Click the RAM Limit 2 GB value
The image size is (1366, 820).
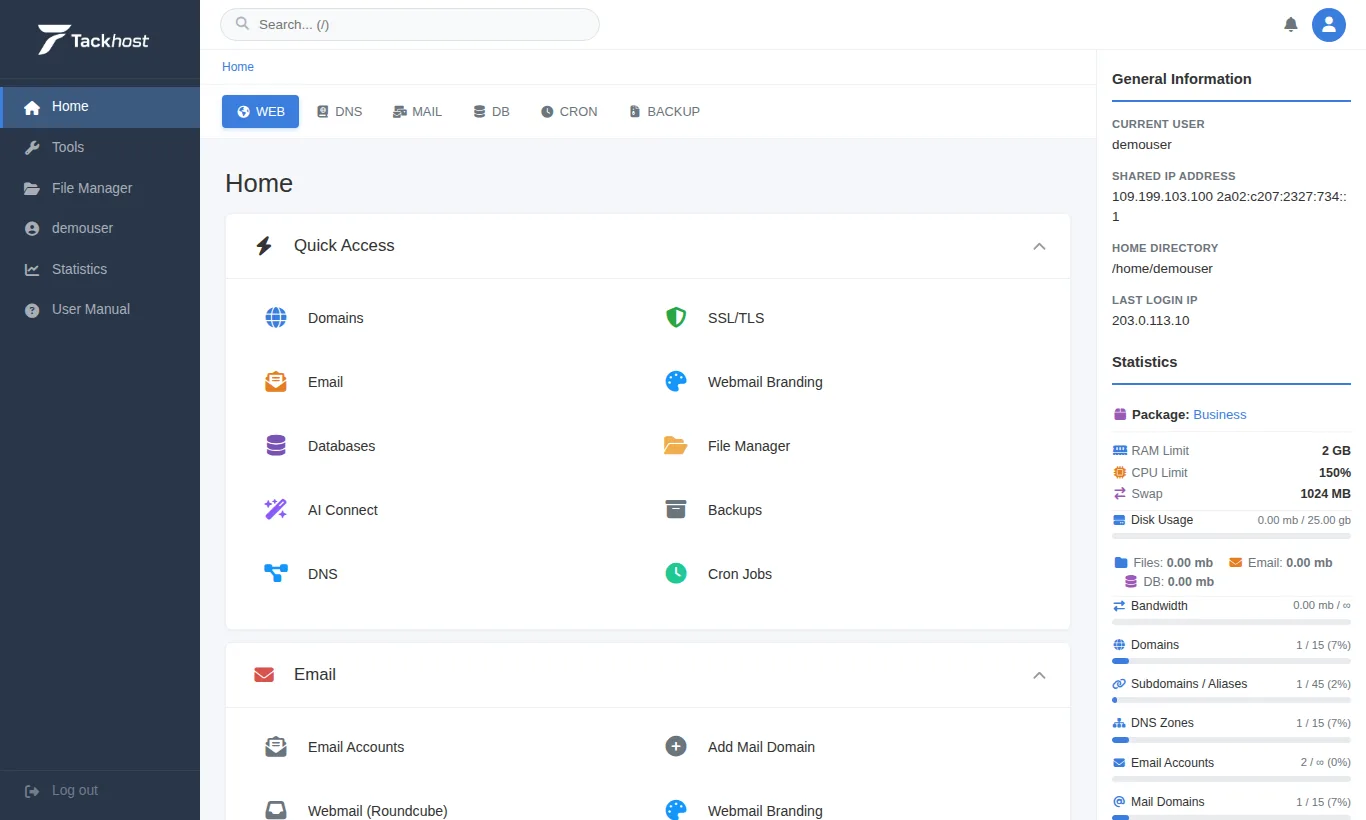[x=1336, y=451]
